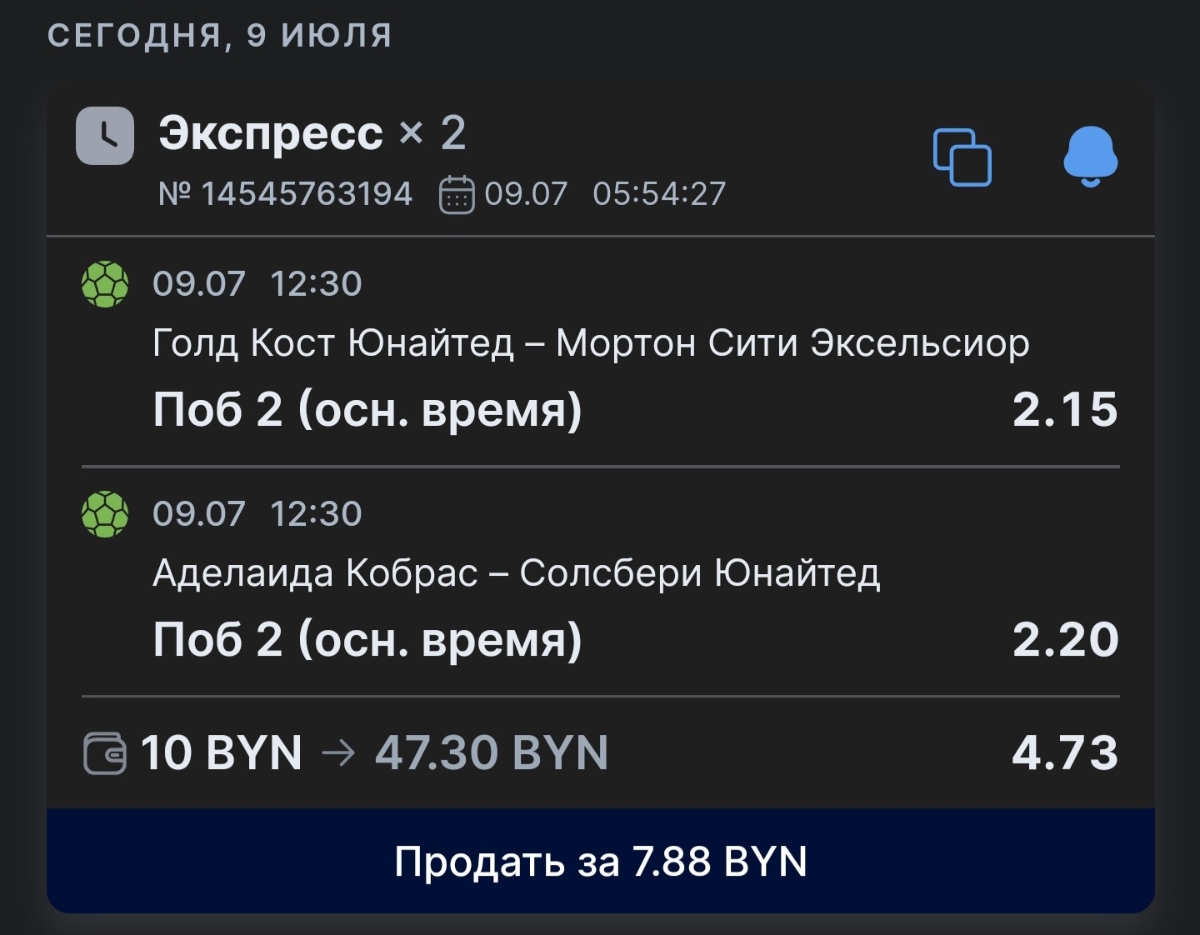Viewport: 1200px width, 935px height.
Task: Click the 2.20 odds value
Action: tap(1064, 640)
